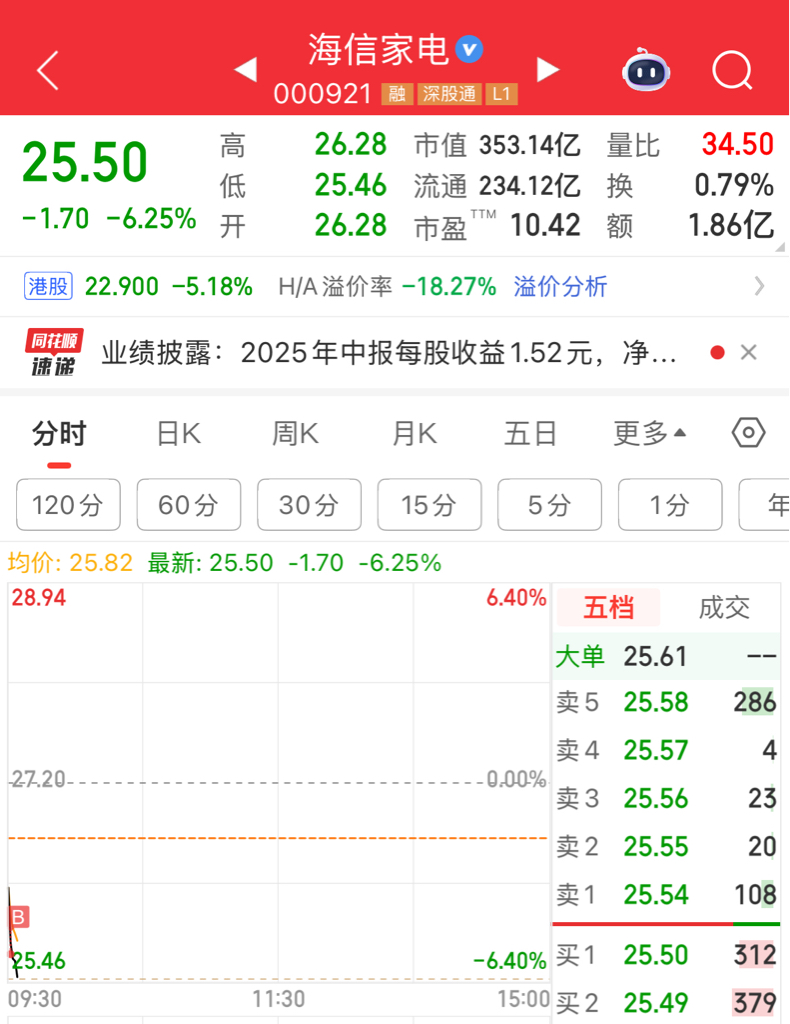Tap the 市盈 TTM 10.42 value
Screen dimensions: 790x1024
[545, 226]
